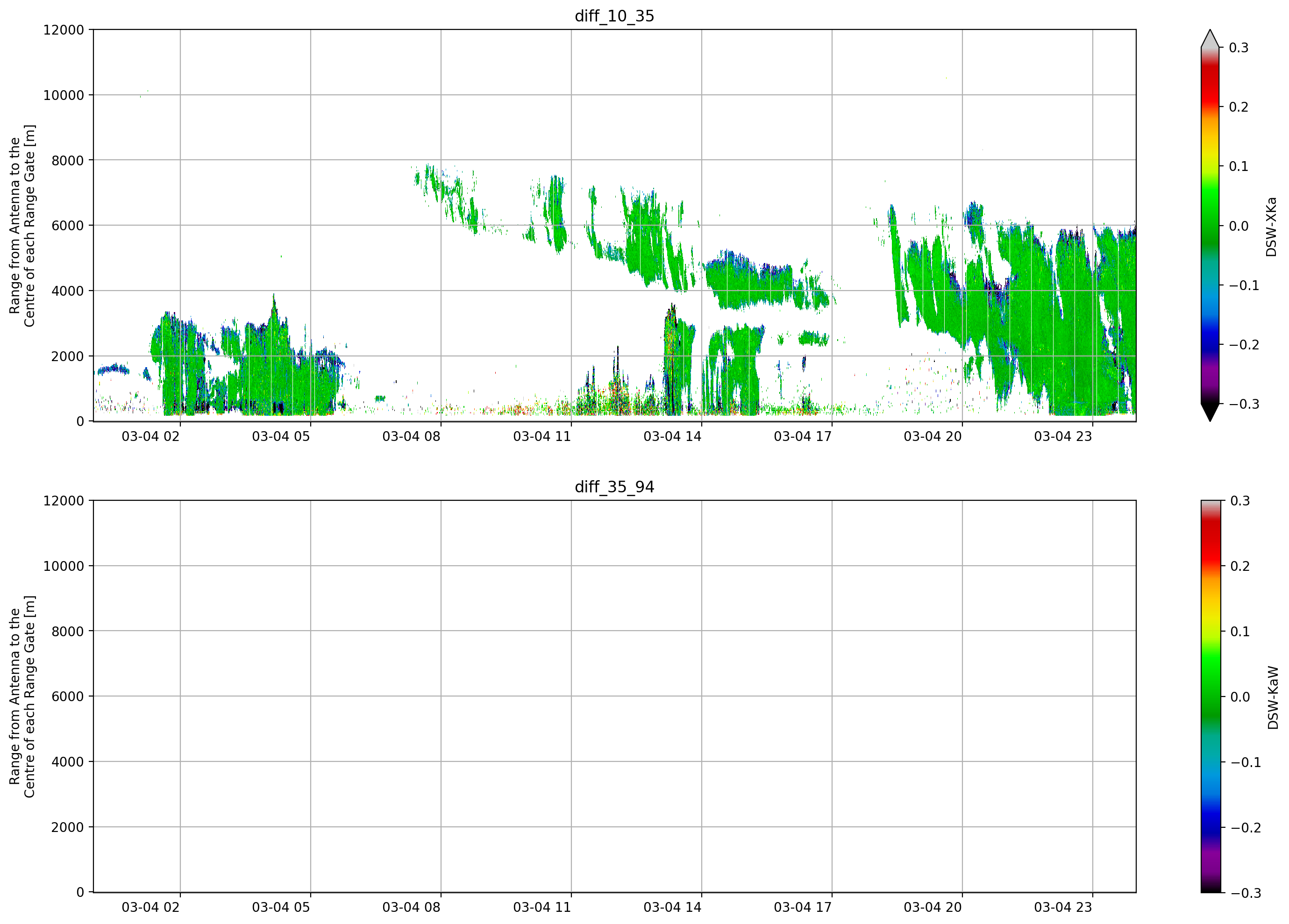Click the 0.0 tick on the DSW-KaW colorbar

(x=1240, y=697)
